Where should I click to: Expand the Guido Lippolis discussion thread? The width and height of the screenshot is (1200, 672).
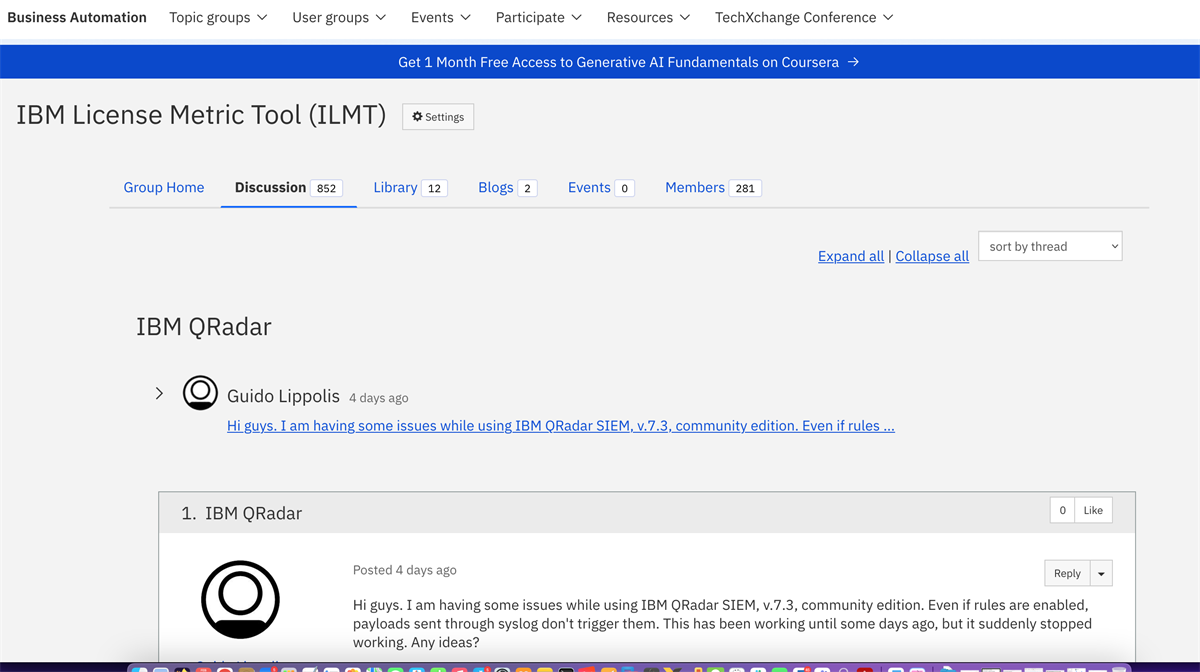coord(159,393)
